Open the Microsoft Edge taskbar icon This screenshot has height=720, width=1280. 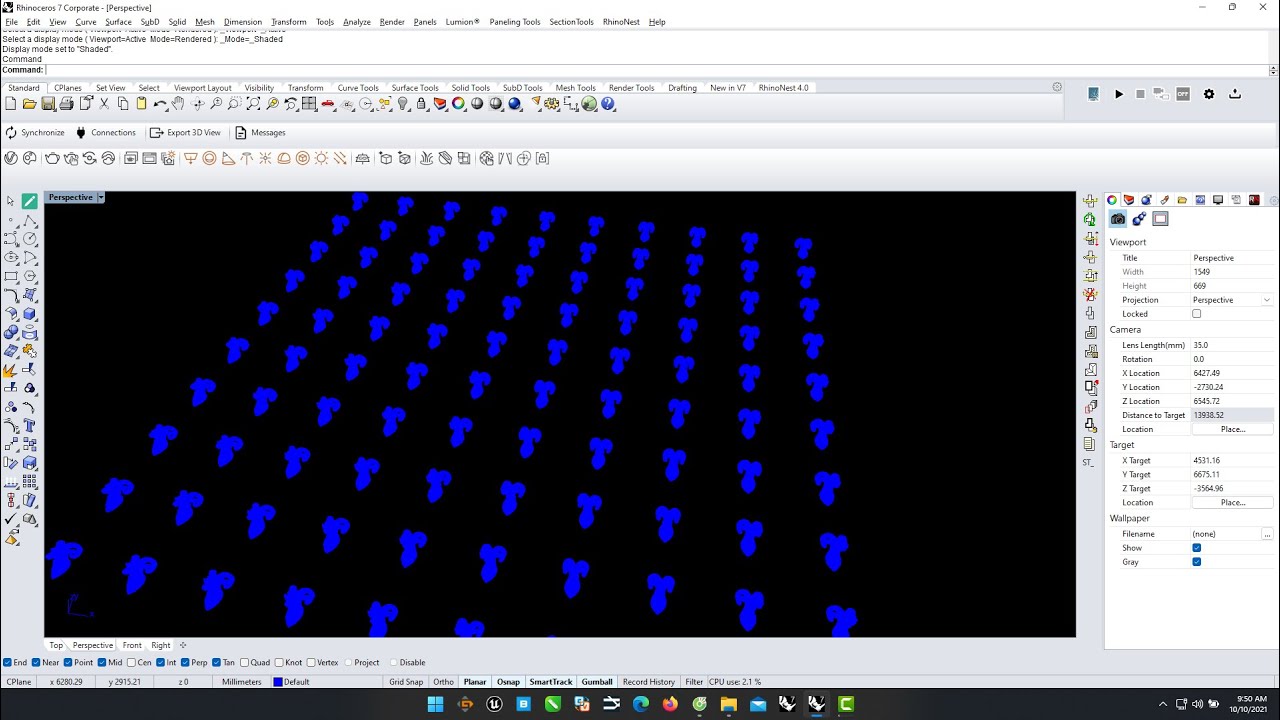[641, 704]
